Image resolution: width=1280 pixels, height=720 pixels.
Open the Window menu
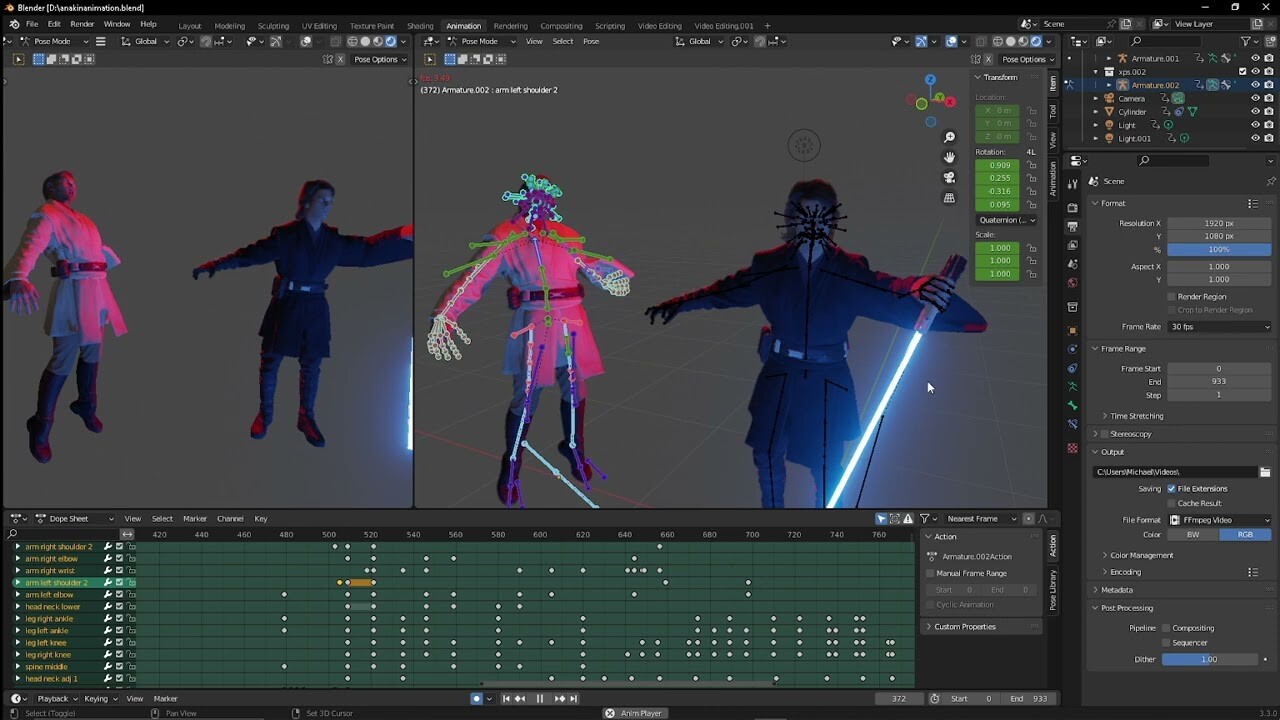coord(116,23)
